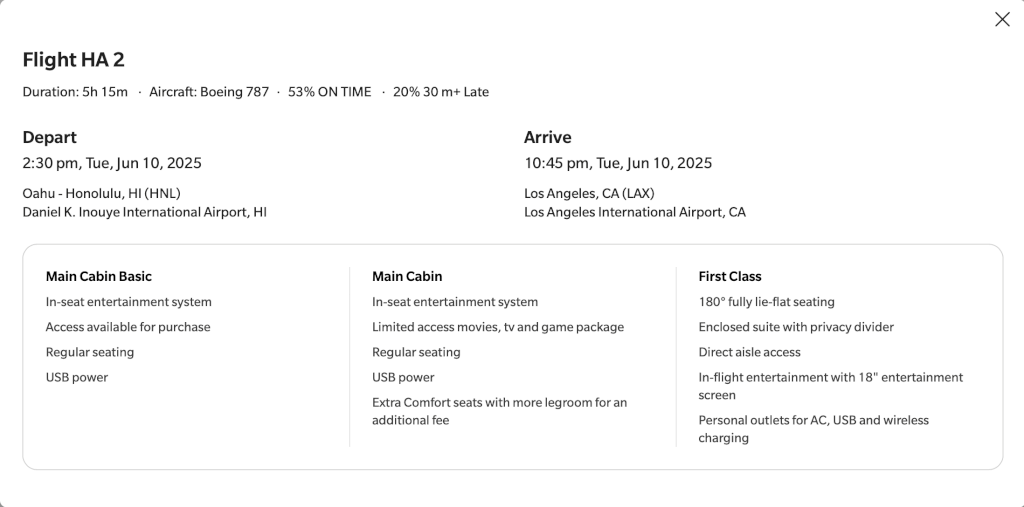Click the 53% ON TIME statistic
Viewport: 1024px width, 507px height.
[330, 92]
